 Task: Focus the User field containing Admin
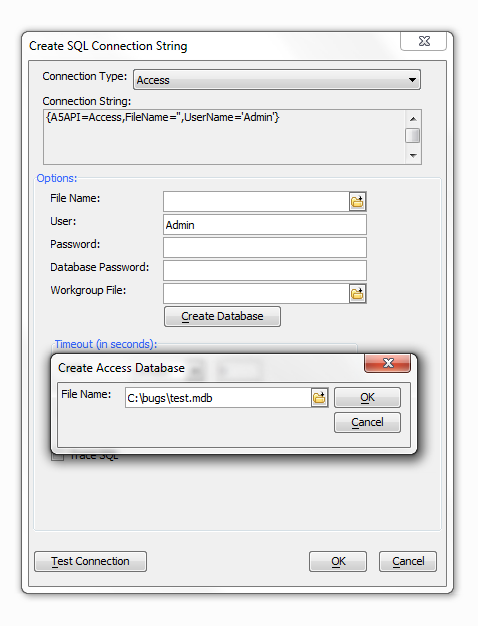pyautogui.click(x=265, y=225)
